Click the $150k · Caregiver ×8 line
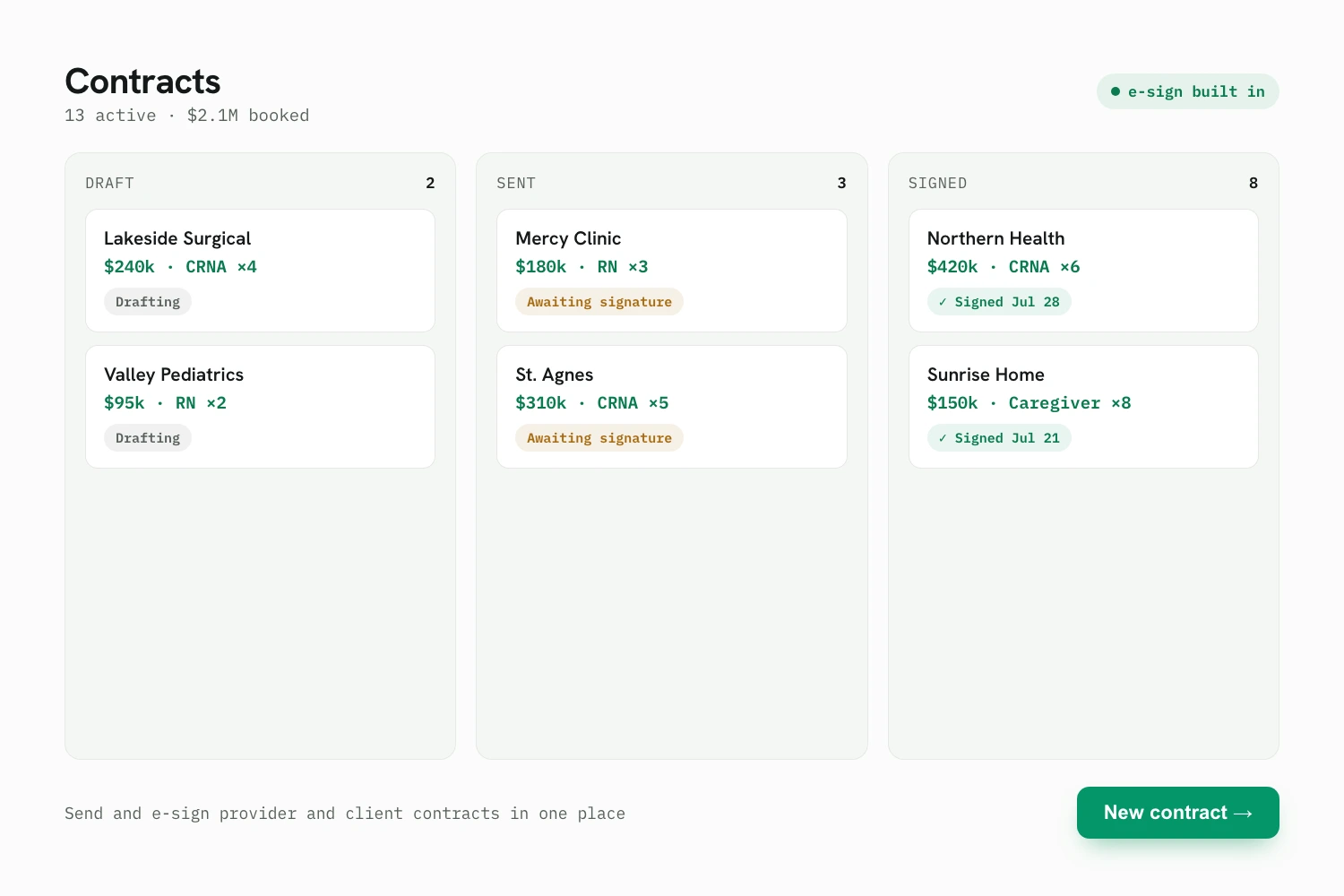 (x=1029, y=403)
